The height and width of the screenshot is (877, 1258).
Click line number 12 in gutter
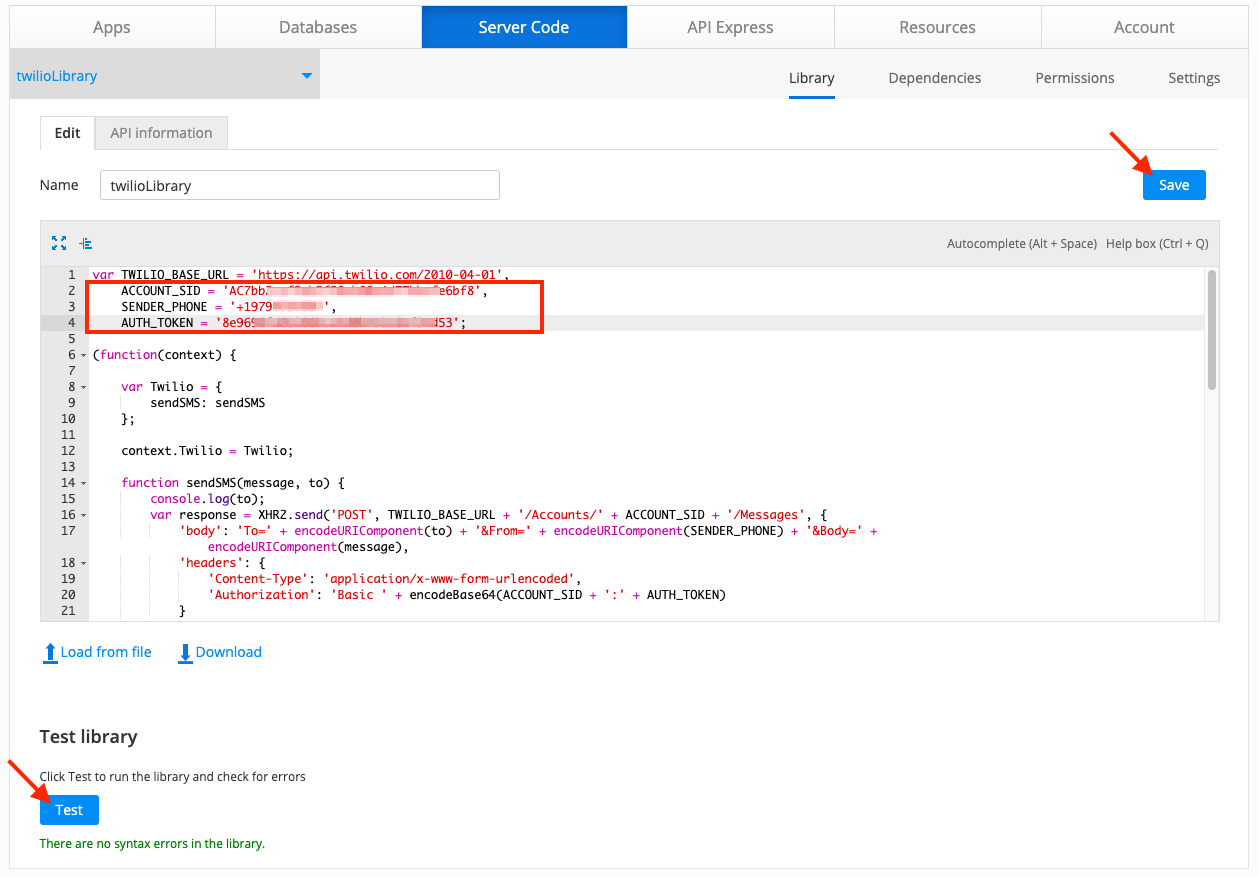68,451
